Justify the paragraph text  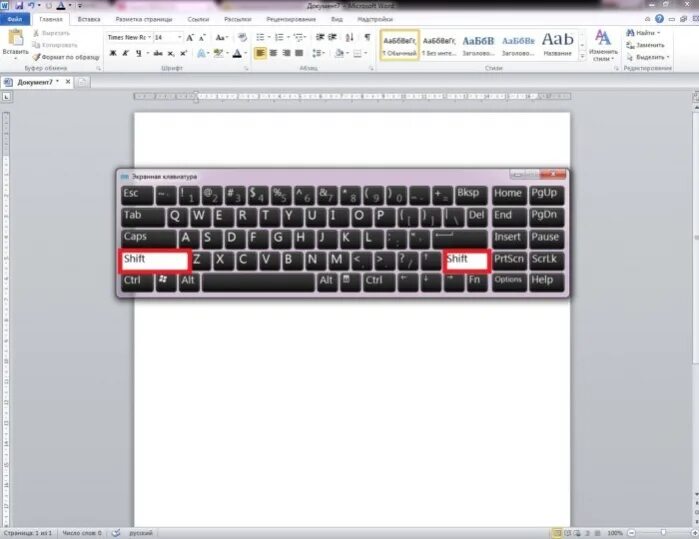tap(299, 53)
